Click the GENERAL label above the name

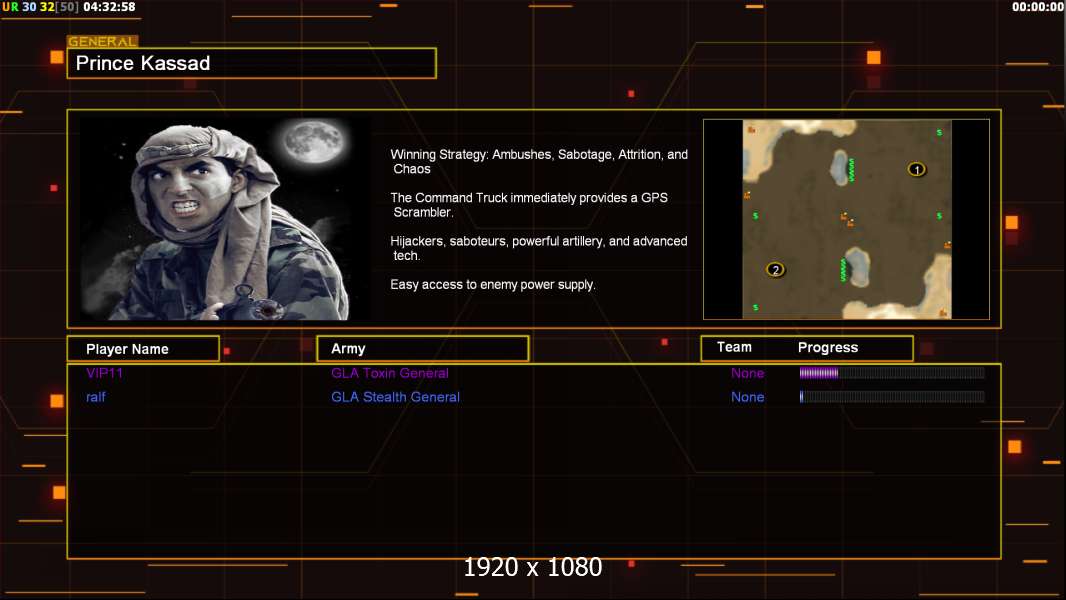102,41
